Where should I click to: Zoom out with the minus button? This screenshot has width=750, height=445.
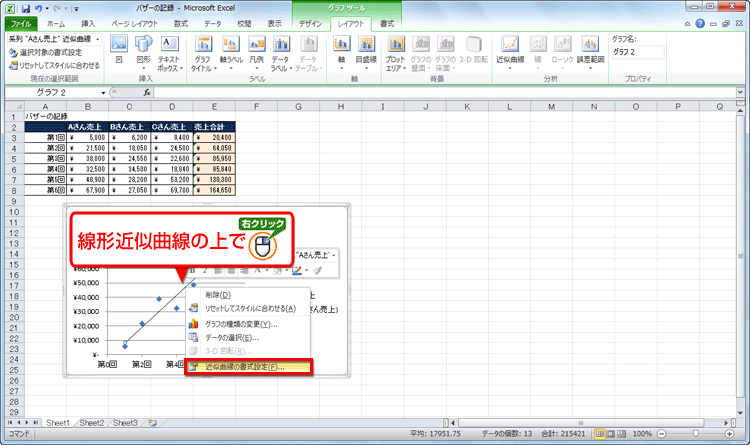[x=662, y=434]
